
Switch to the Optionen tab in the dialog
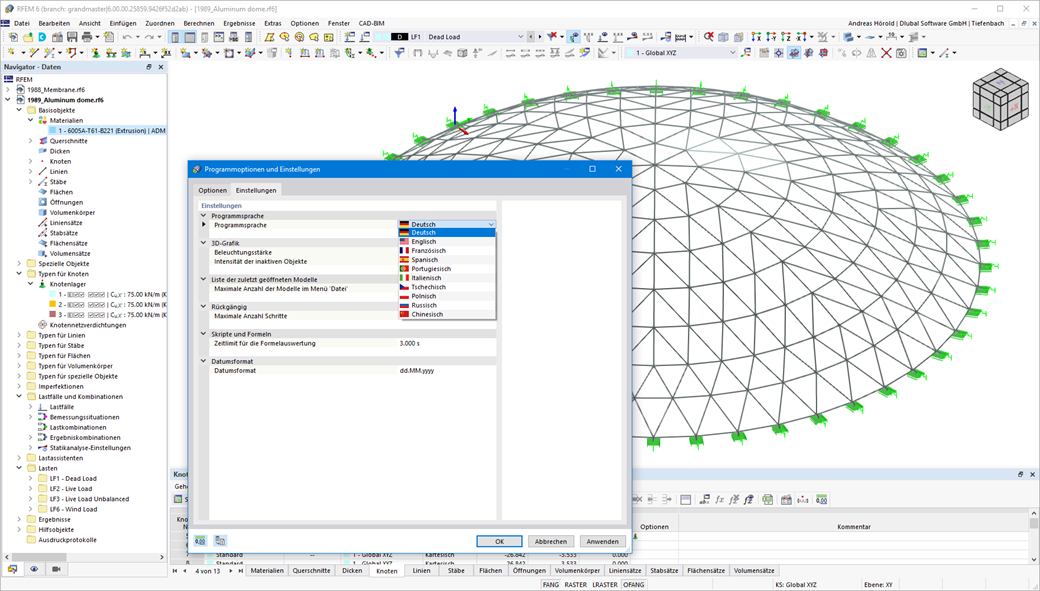point(212,190)
